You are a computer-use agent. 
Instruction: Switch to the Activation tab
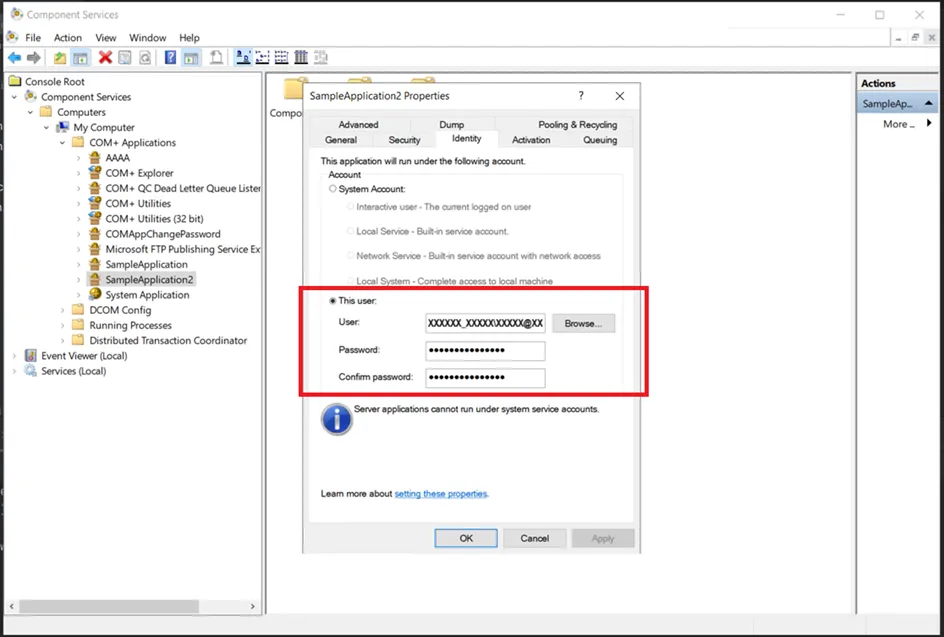tap(531, 140)
